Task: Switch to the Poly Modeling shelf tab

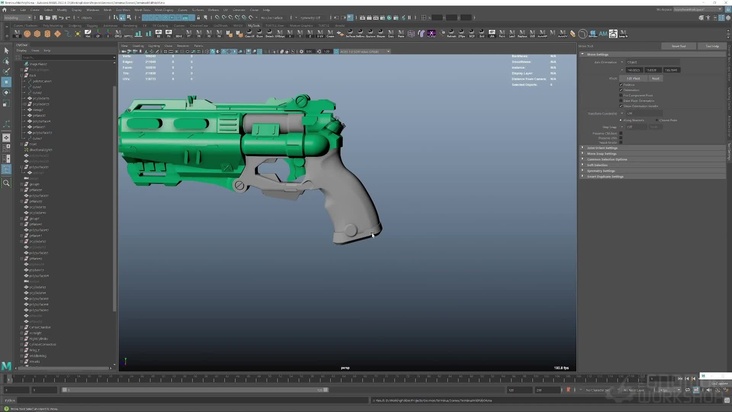Action: tap(53, 26)
